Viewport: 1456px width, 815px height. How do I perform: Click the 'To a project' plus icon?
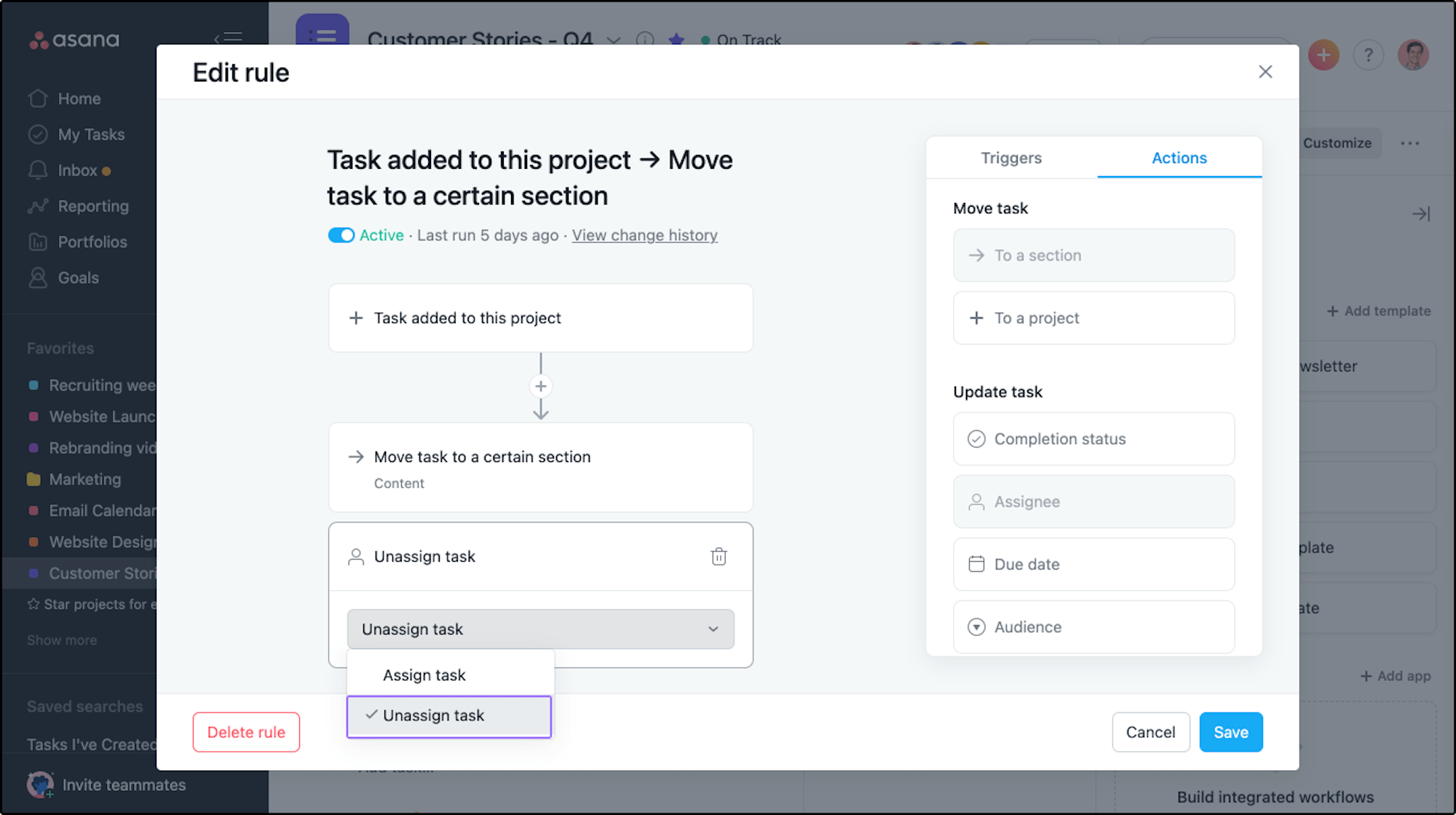click(x=976, y=318)
